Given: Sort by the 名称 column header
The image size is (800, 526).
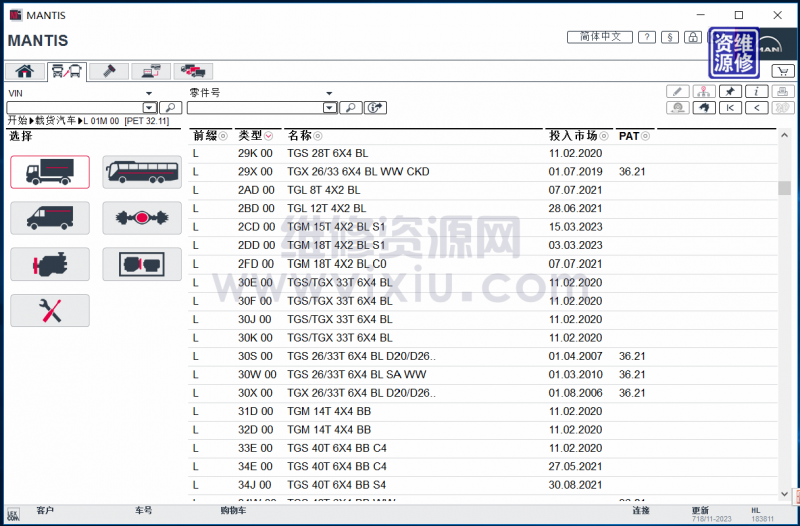Looking at the screenshot, I should point(305,136).
